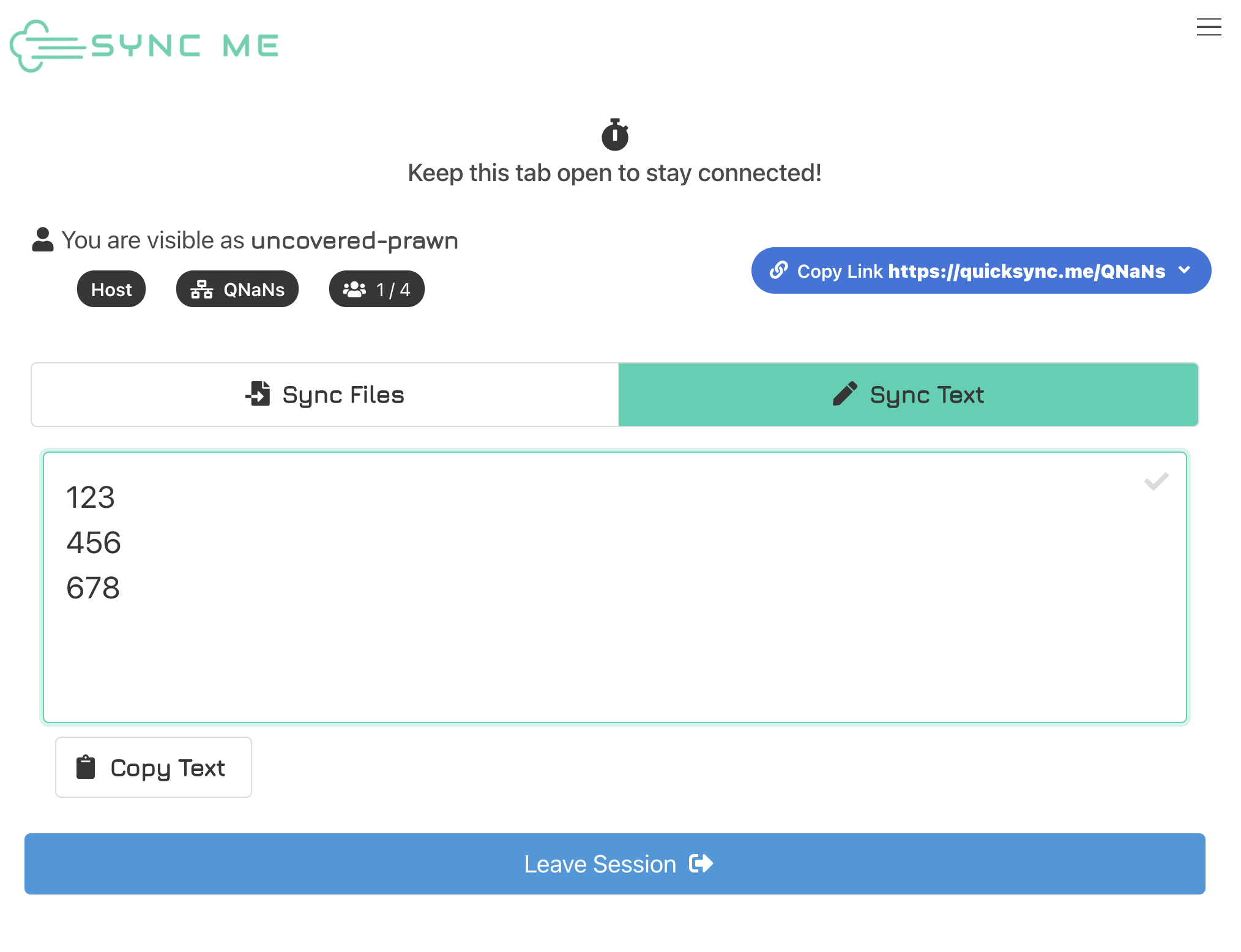
Task: Click the pencil icon on Sync Text
Action: pyautogui.click(x=844, y=395)
